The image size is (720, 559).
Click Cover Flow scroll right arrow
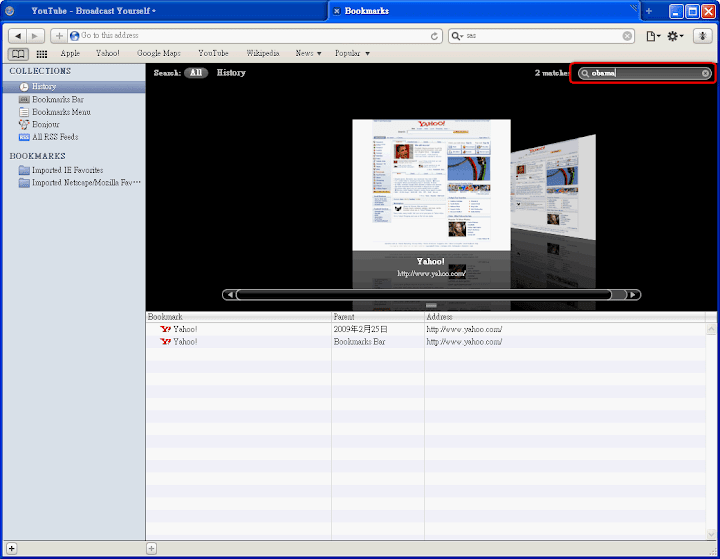point(633,295)
